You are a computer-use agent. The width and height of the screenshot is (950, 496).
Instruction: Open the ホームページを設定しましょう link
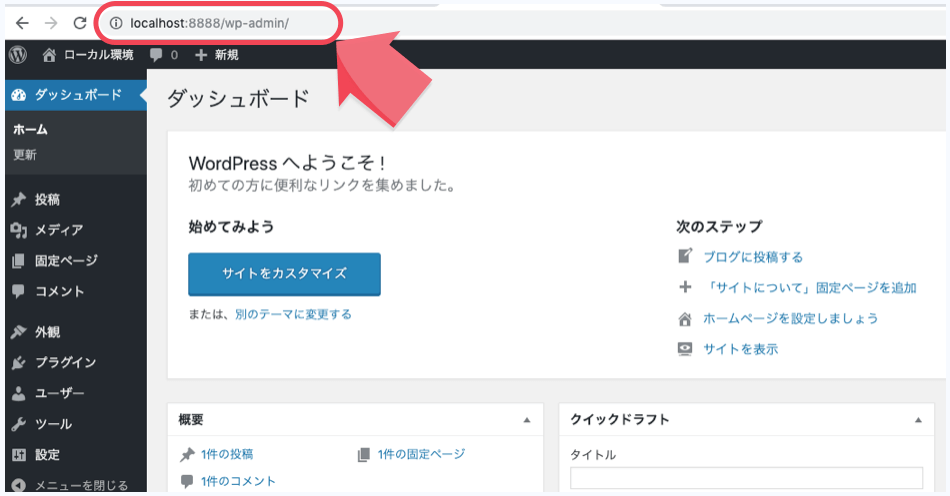click(791, 319)
